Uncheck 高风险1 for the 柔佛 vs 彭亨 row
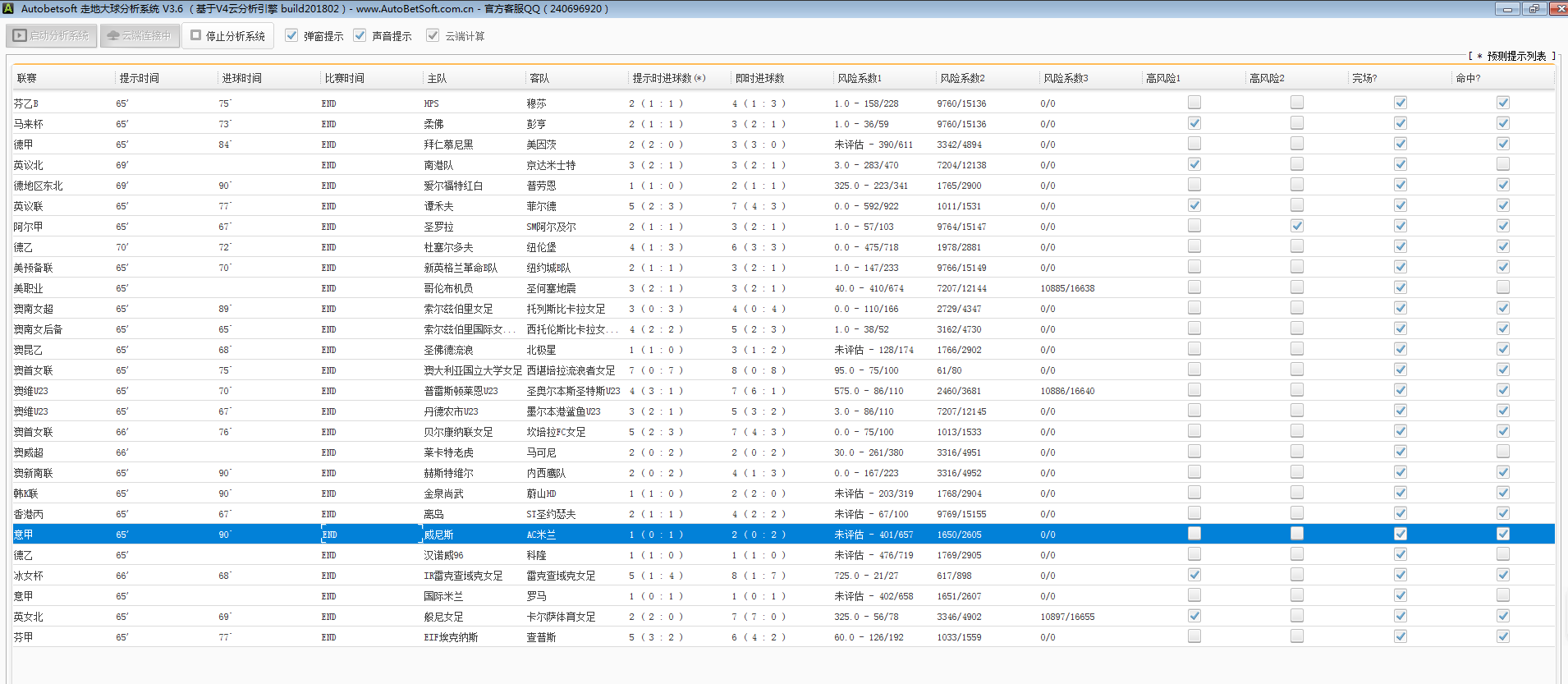 (1194, 123)
